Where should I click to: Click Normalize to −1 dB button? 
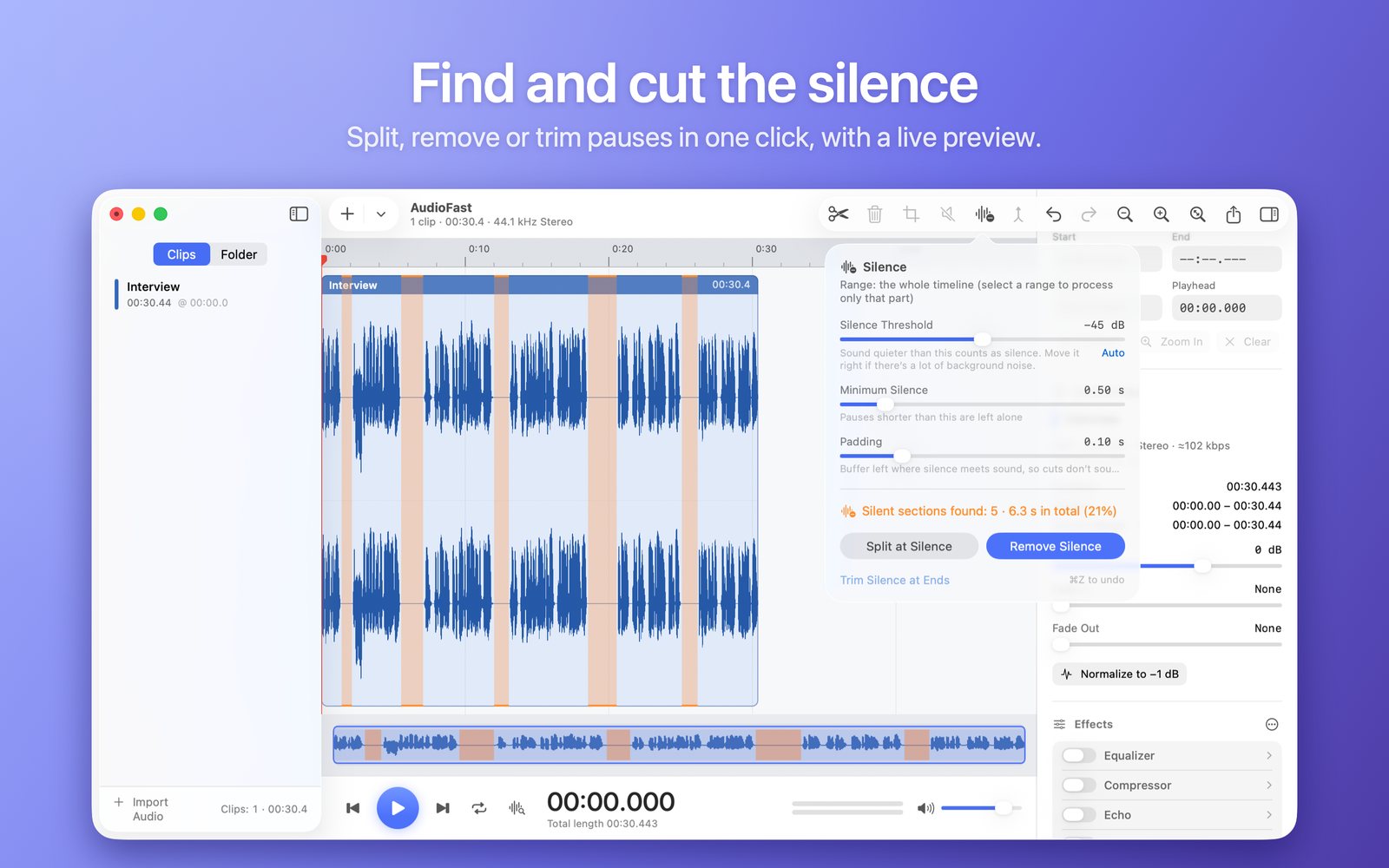click(1119, 674)
